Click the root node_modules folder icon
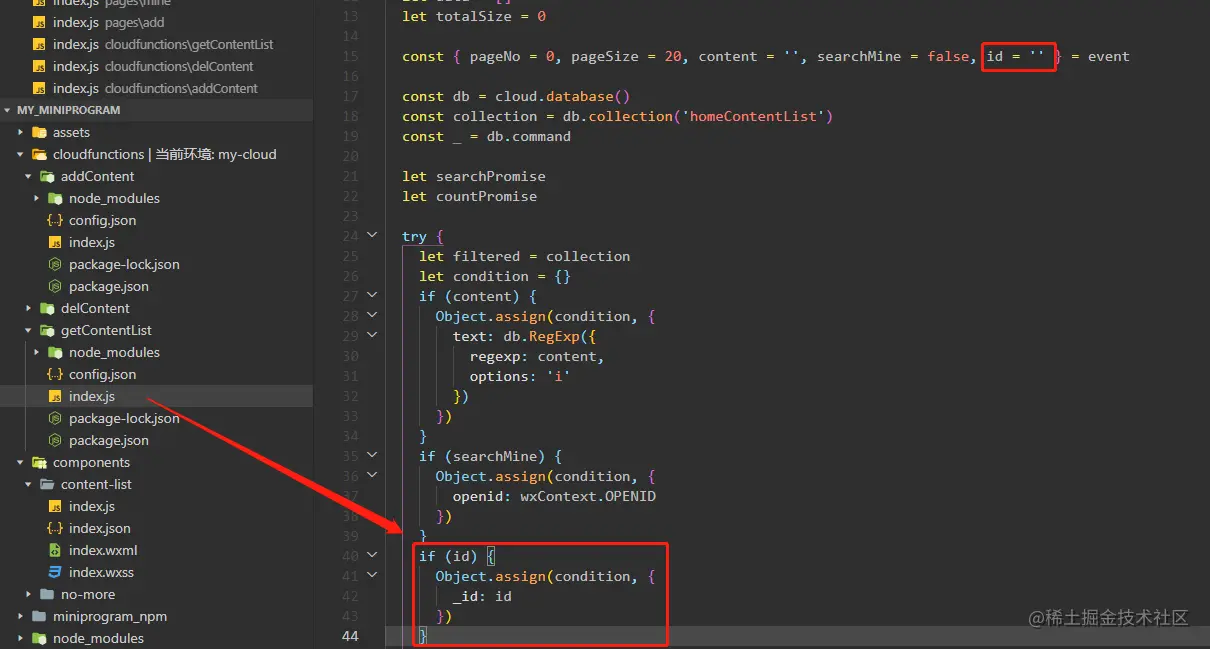Screen dimensions: 1210x649 (39, 638)
